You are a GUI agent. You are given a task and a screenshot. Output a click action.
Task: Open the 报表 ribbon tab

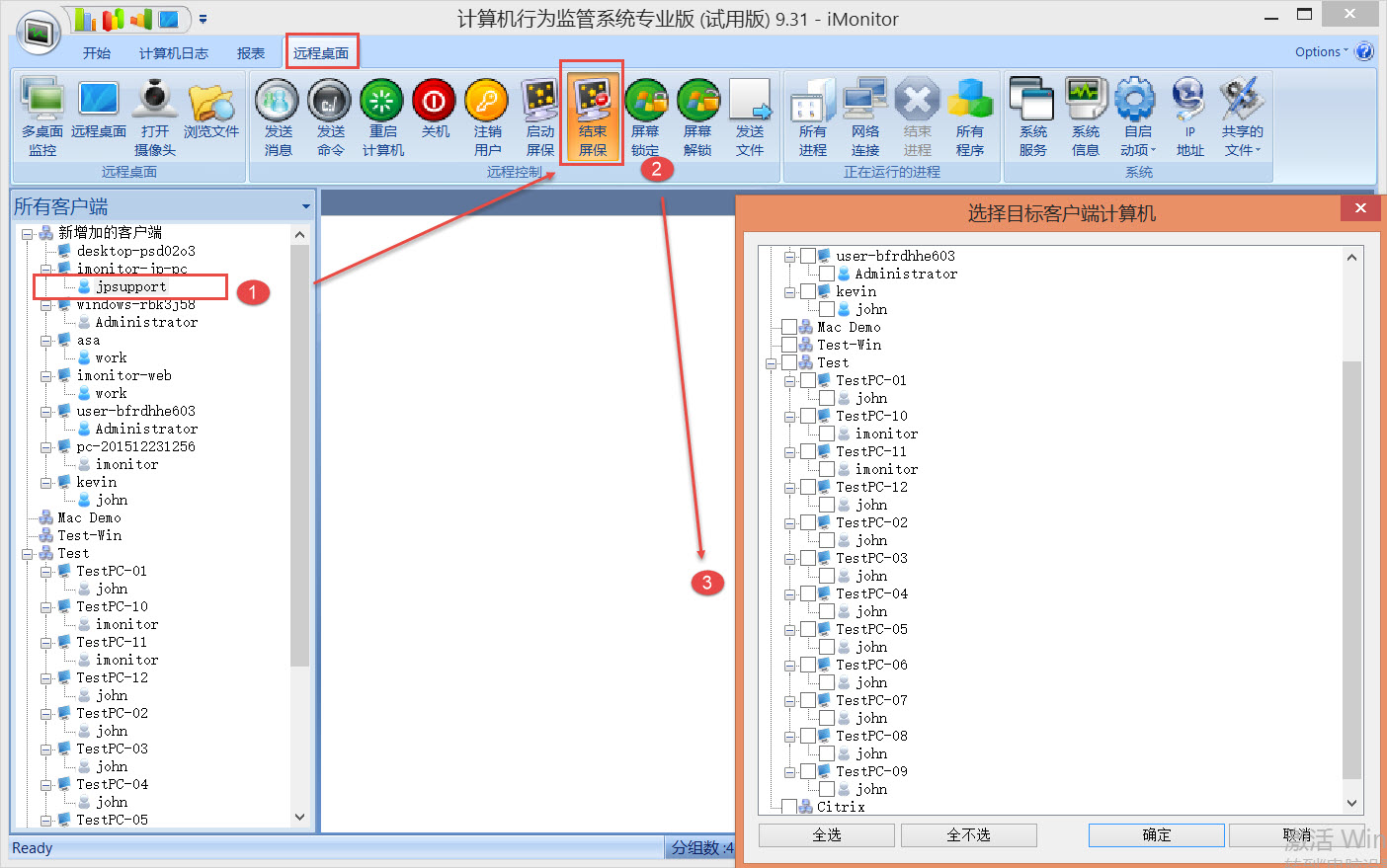(x=251, y=53)
